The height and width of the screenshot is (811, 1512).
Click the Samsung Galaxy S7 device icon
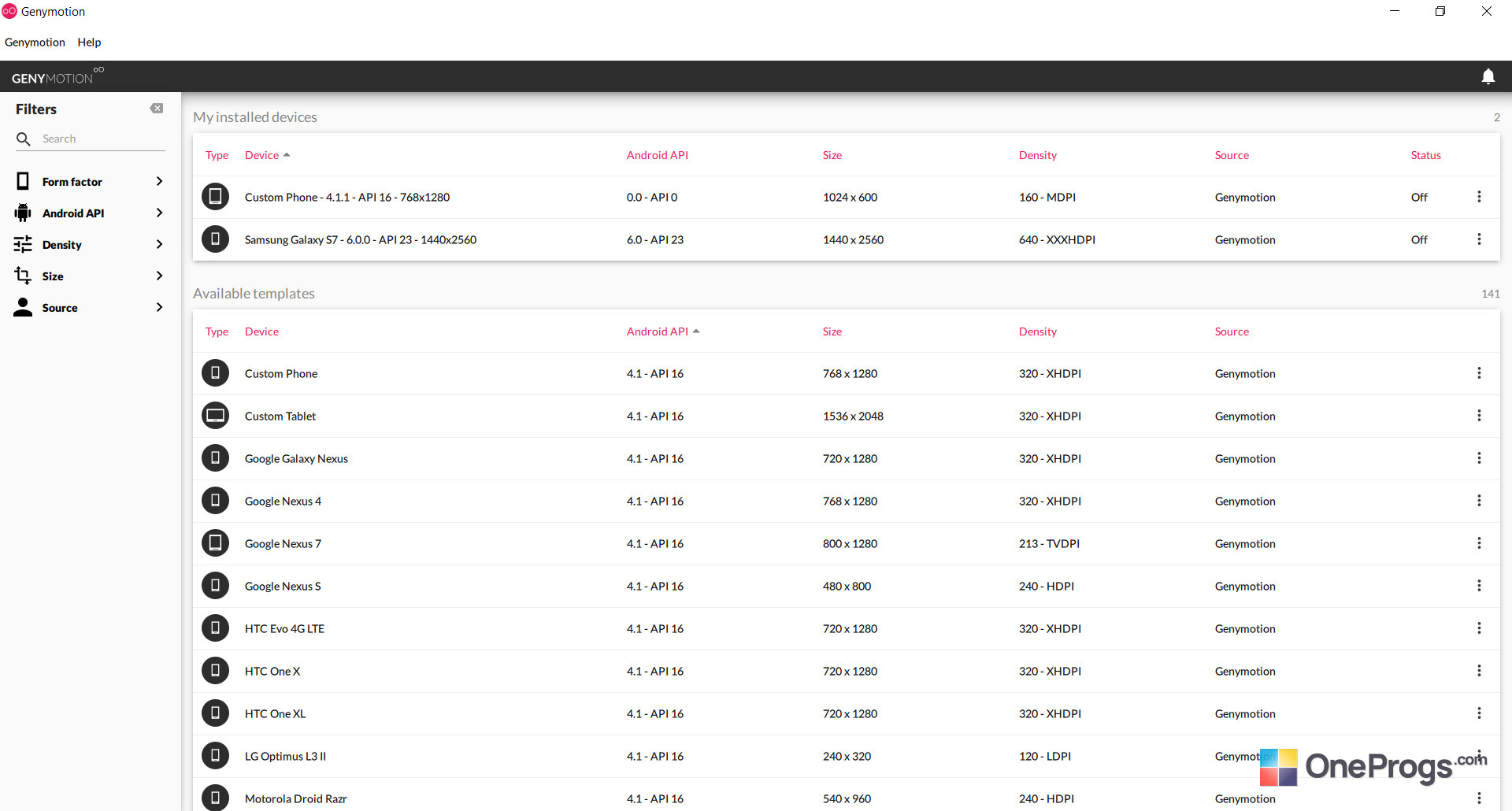coord(215,239)
